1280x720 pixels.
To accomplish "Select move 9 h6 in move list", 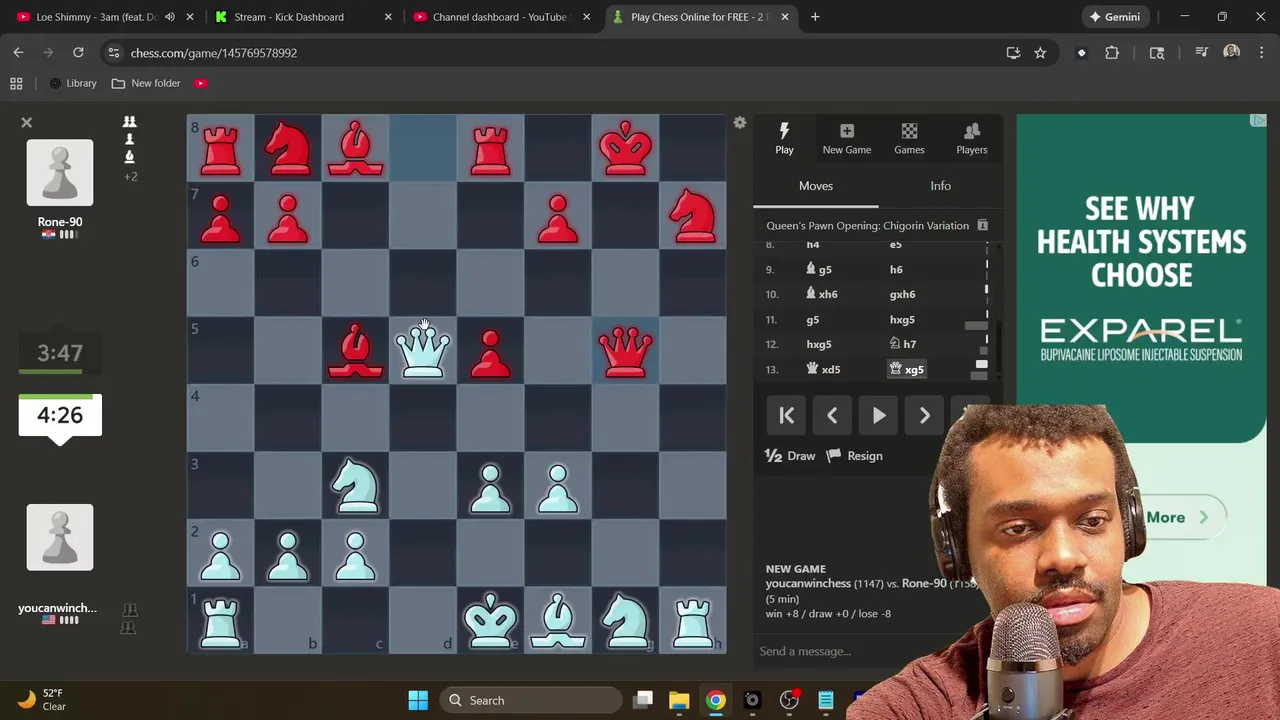I will coord(896,269).
